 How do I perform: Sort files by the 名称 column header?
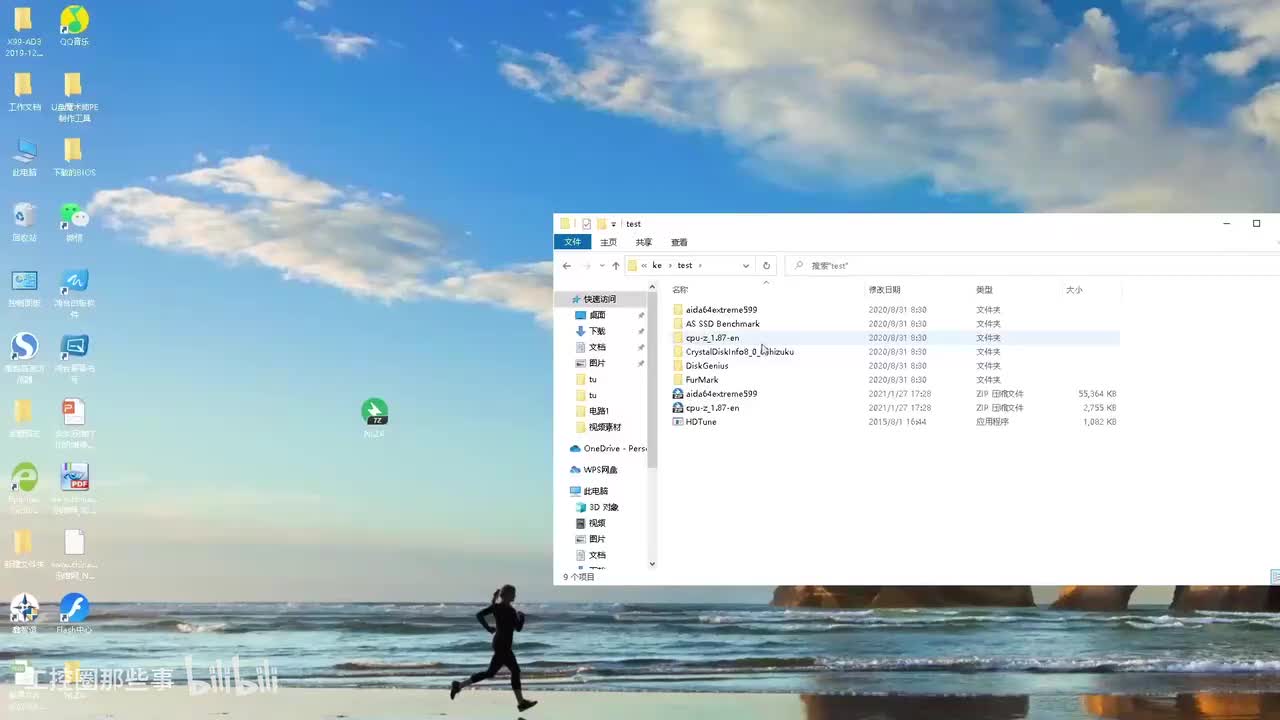point(680,290)
